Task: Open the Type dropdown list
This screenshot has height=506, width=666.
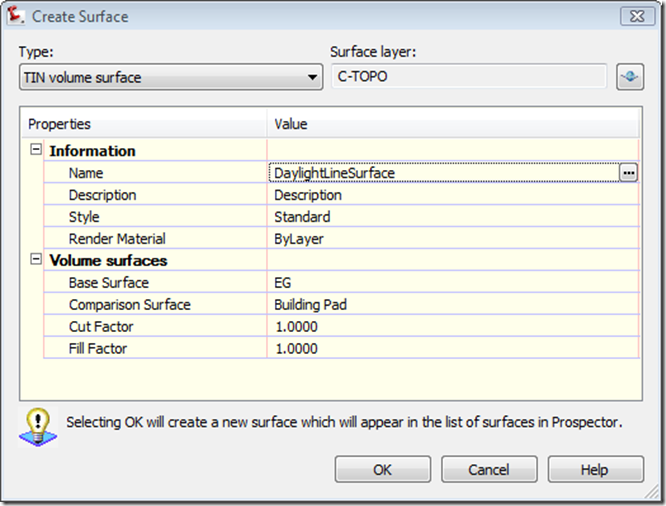Action: pos(313,77)
